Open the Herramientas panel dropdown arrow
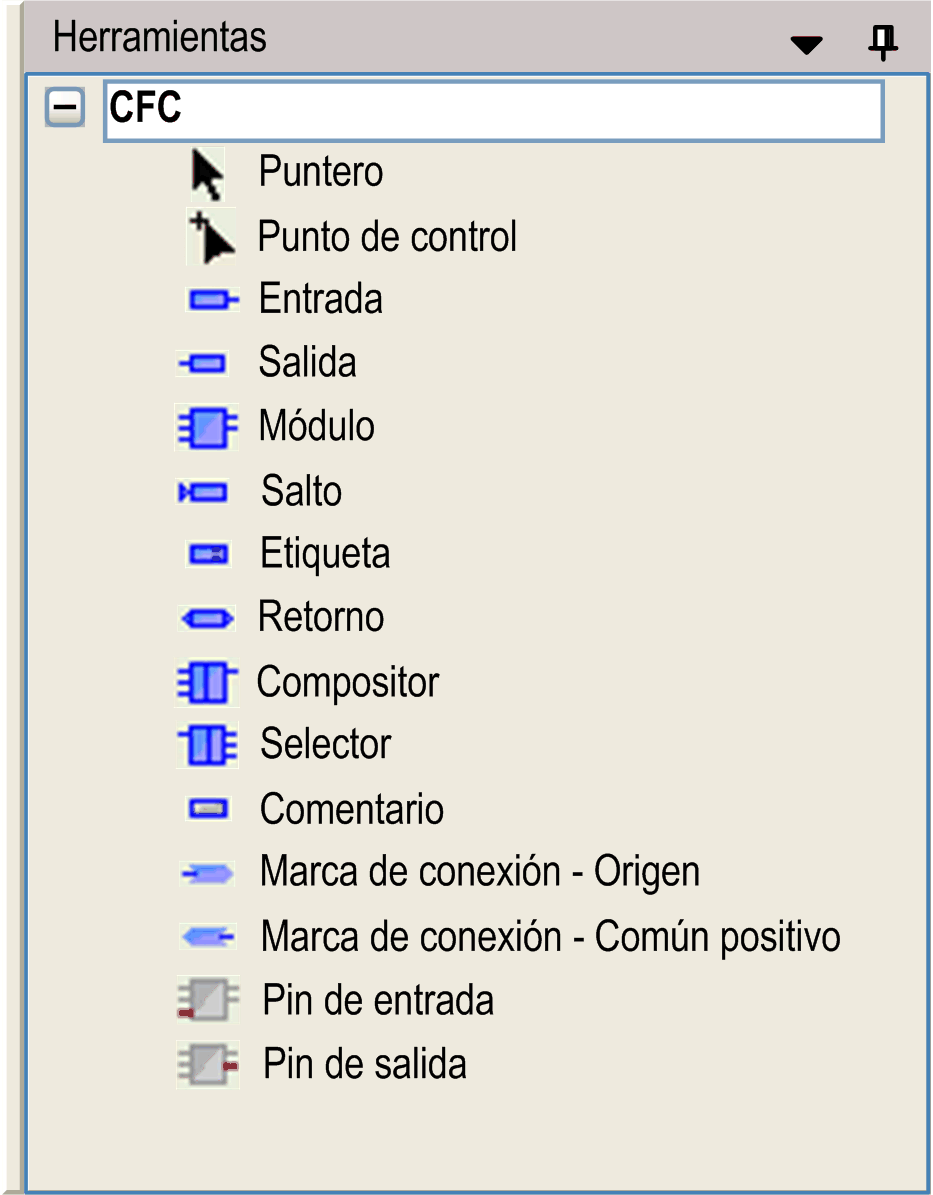The width and height of the screenshot is (933, 1195). point(806,44)
